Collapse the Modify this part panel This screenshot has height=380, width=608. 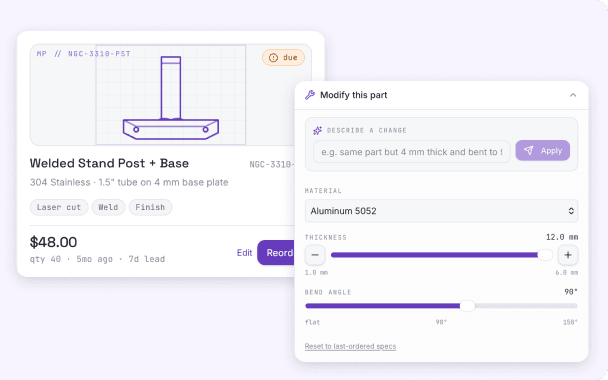573,95
